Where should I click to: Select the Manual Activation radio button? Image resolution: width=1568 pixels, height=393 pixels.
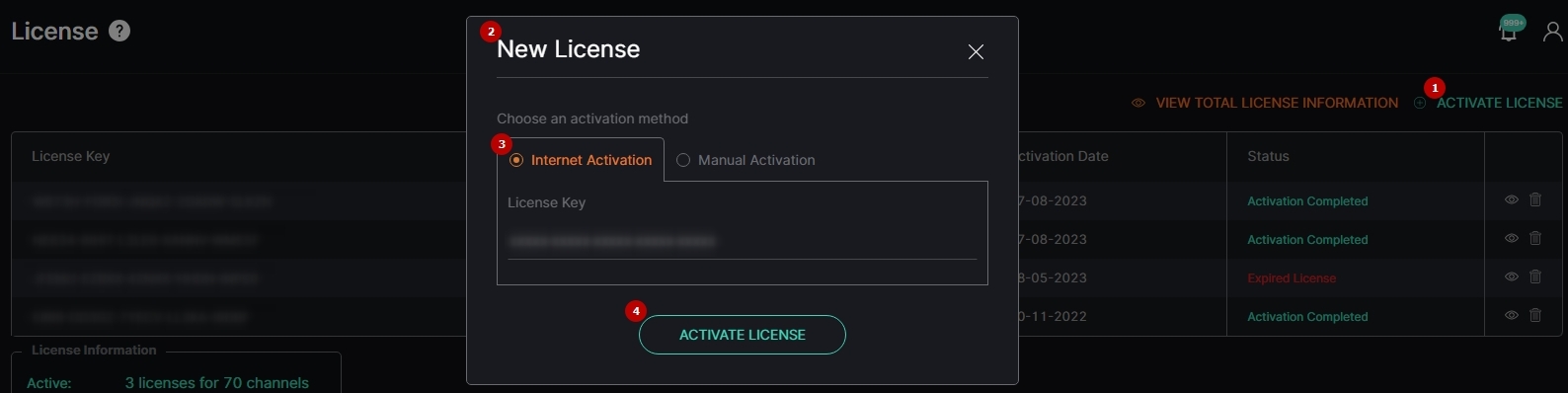click(682, 160)
